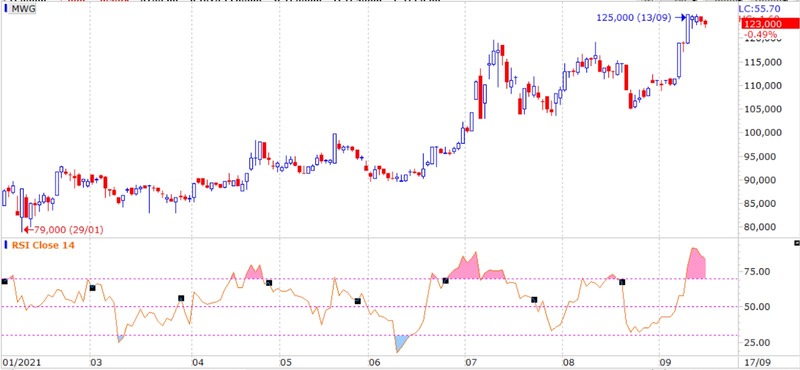Click the 03 month label on time axis
Image resolution: width=800 pixels, height=370 pixels.
(96, 362)
